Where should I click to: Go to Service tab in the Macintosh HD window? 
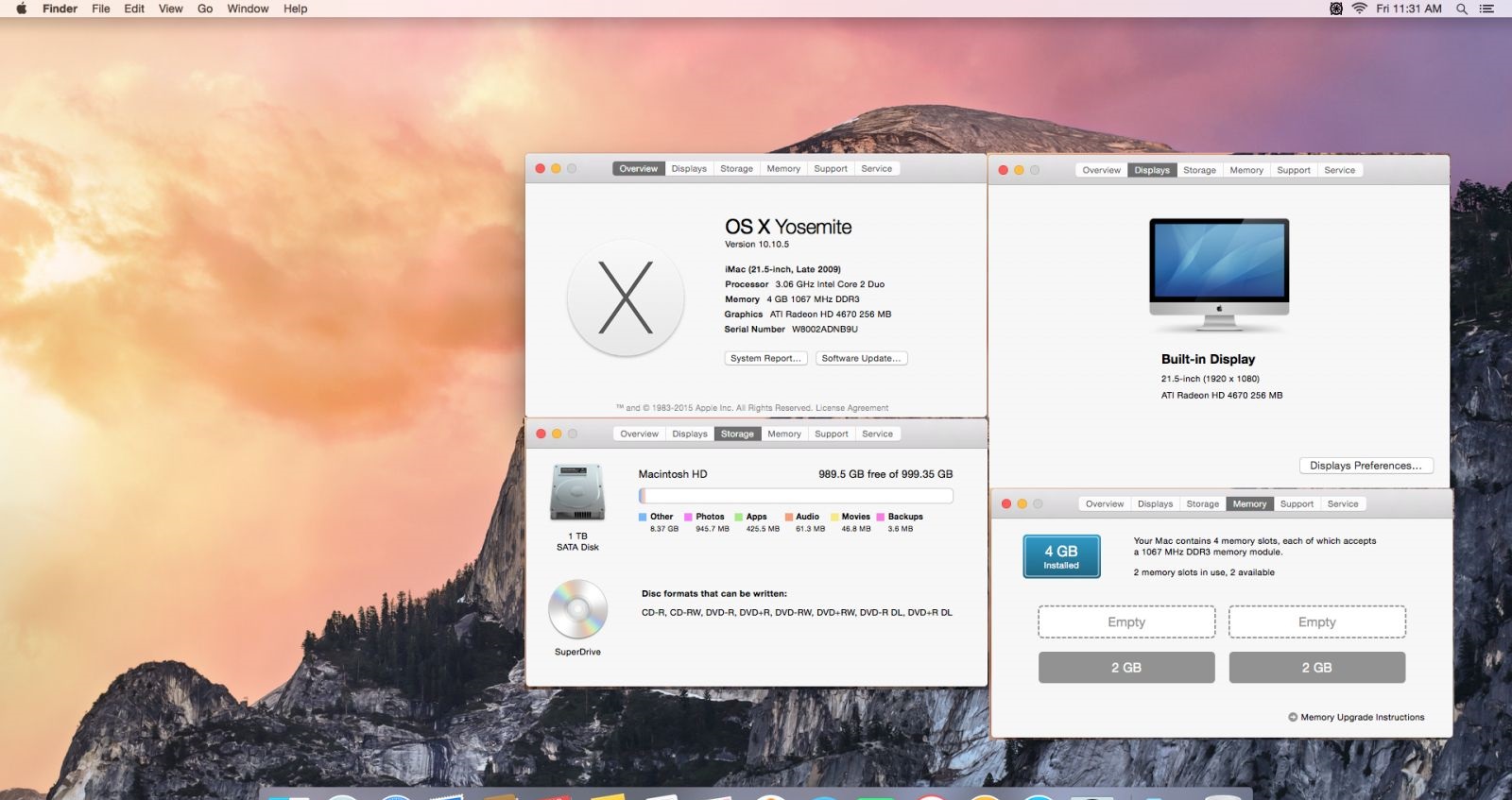click(878, 434)
